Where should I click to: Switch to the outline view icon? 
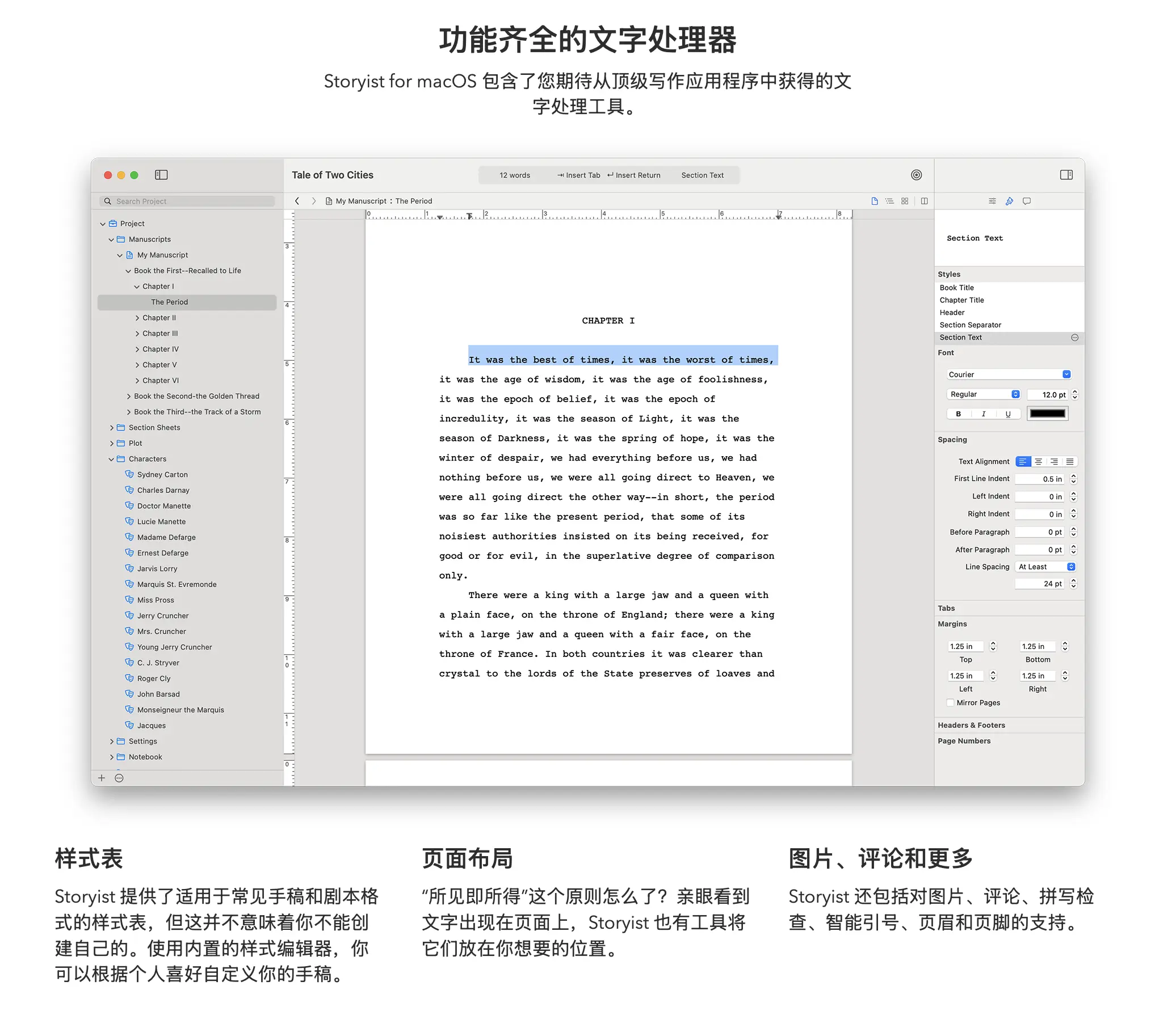click(889, 201)
